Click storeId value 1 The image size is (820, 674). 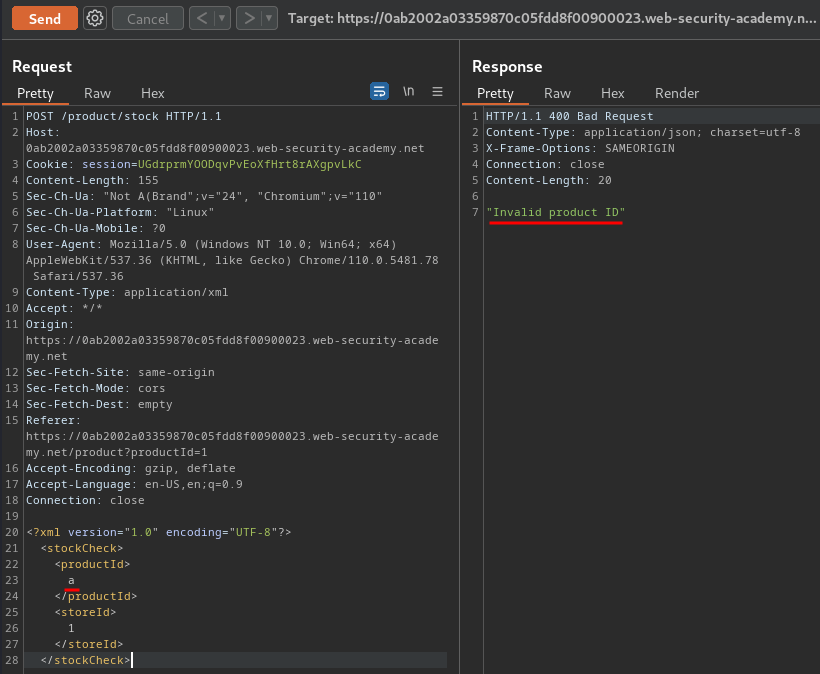71,628
